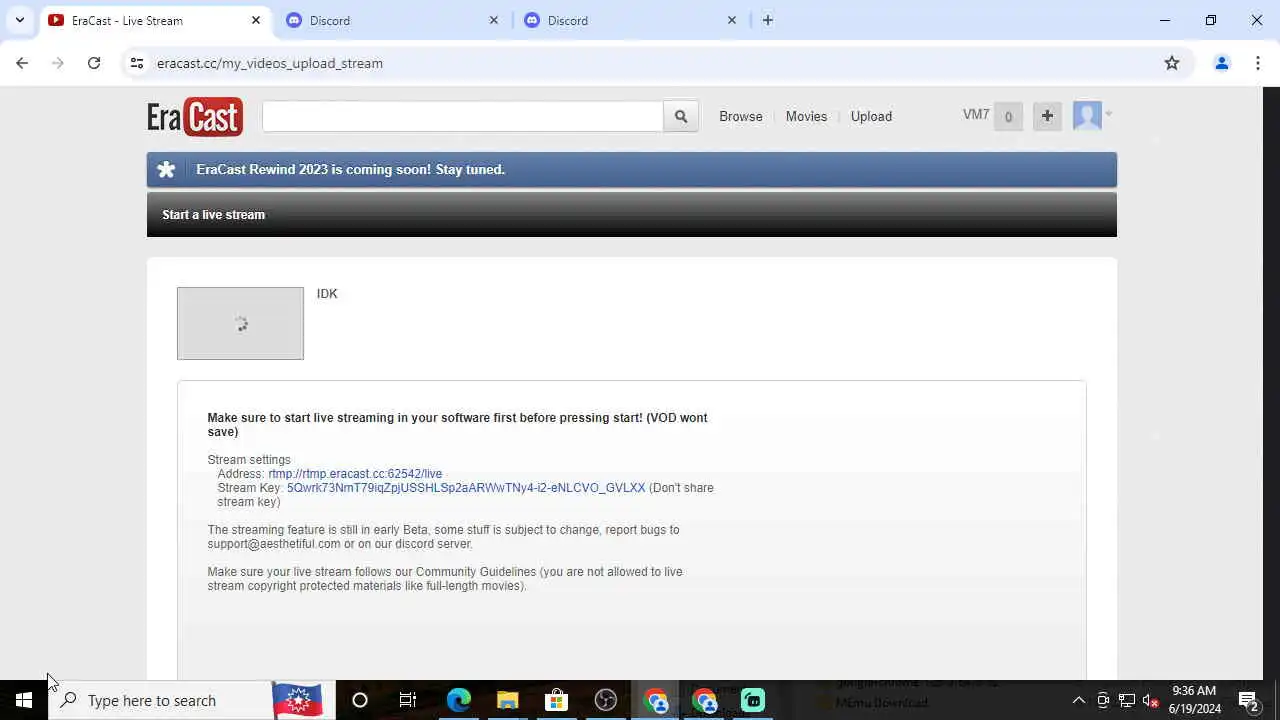Open the Browse menu item
Screen dimensions: 1280x720
(x=741, y=116)
